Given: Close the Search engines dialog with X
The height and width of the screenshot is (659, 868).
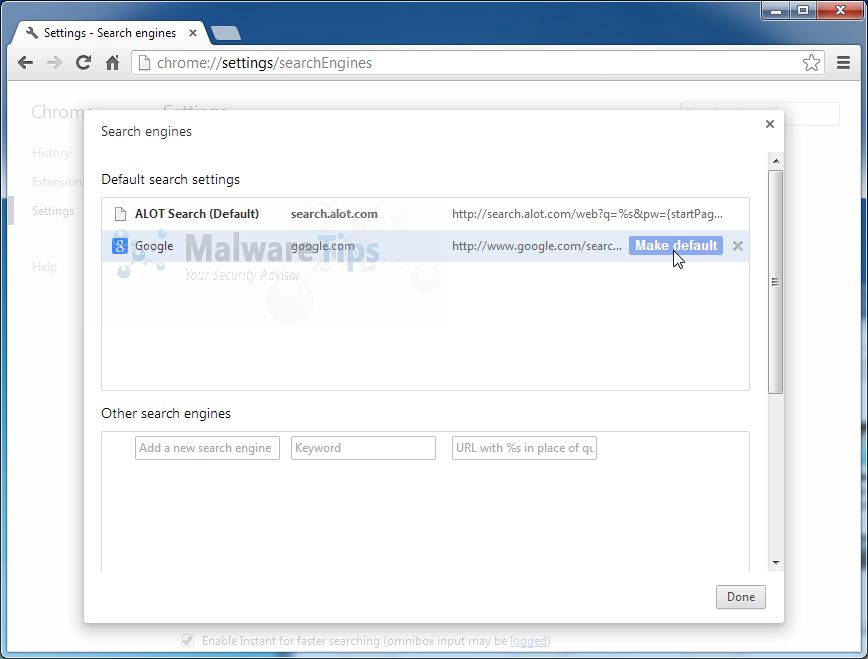Looking at the screenshot, I should pyautogui.click(x=769, y=124).
